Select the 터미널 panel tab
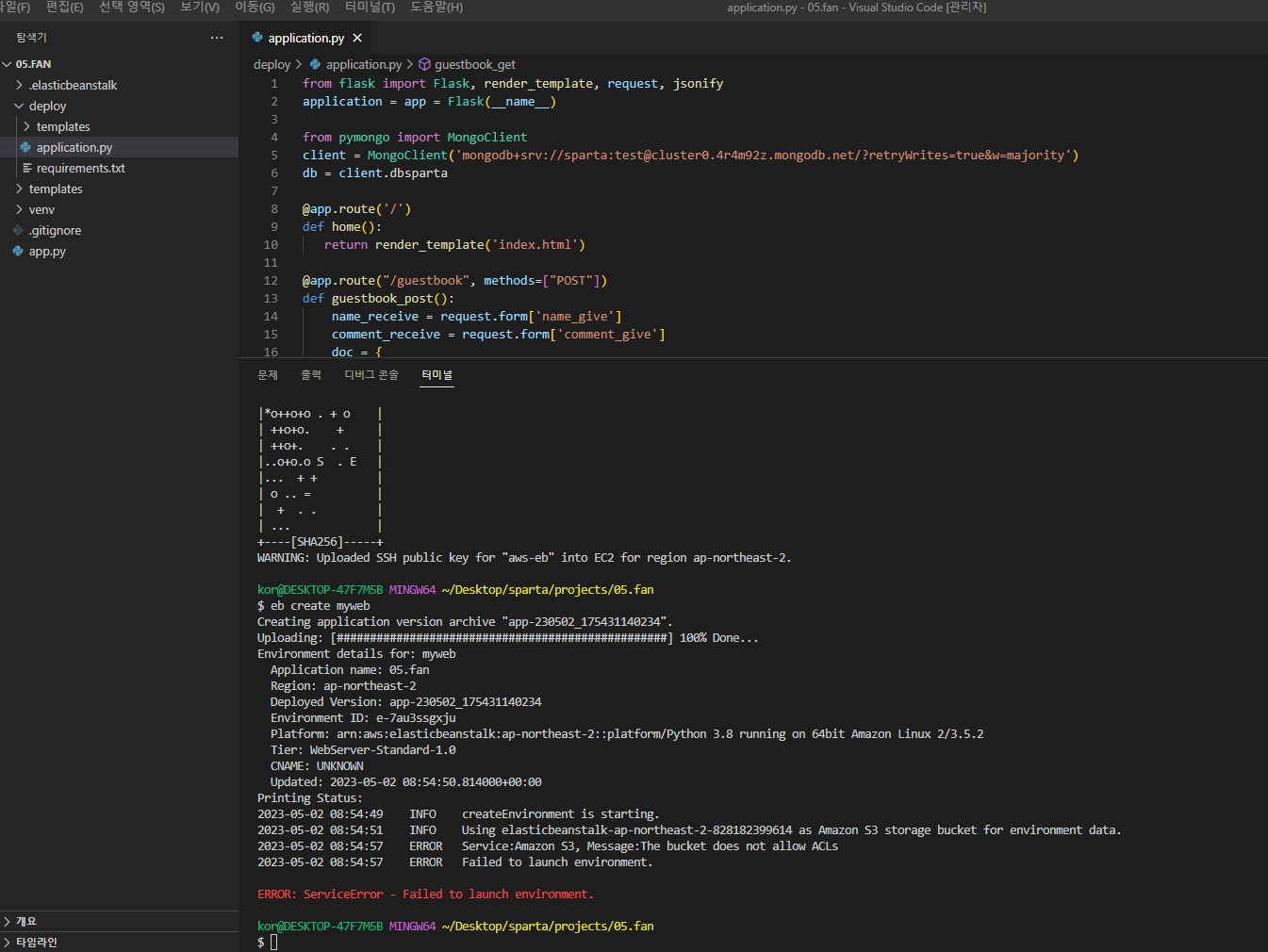The height and width of the screenshot is (952, 1268). click(x=436, y=374)
